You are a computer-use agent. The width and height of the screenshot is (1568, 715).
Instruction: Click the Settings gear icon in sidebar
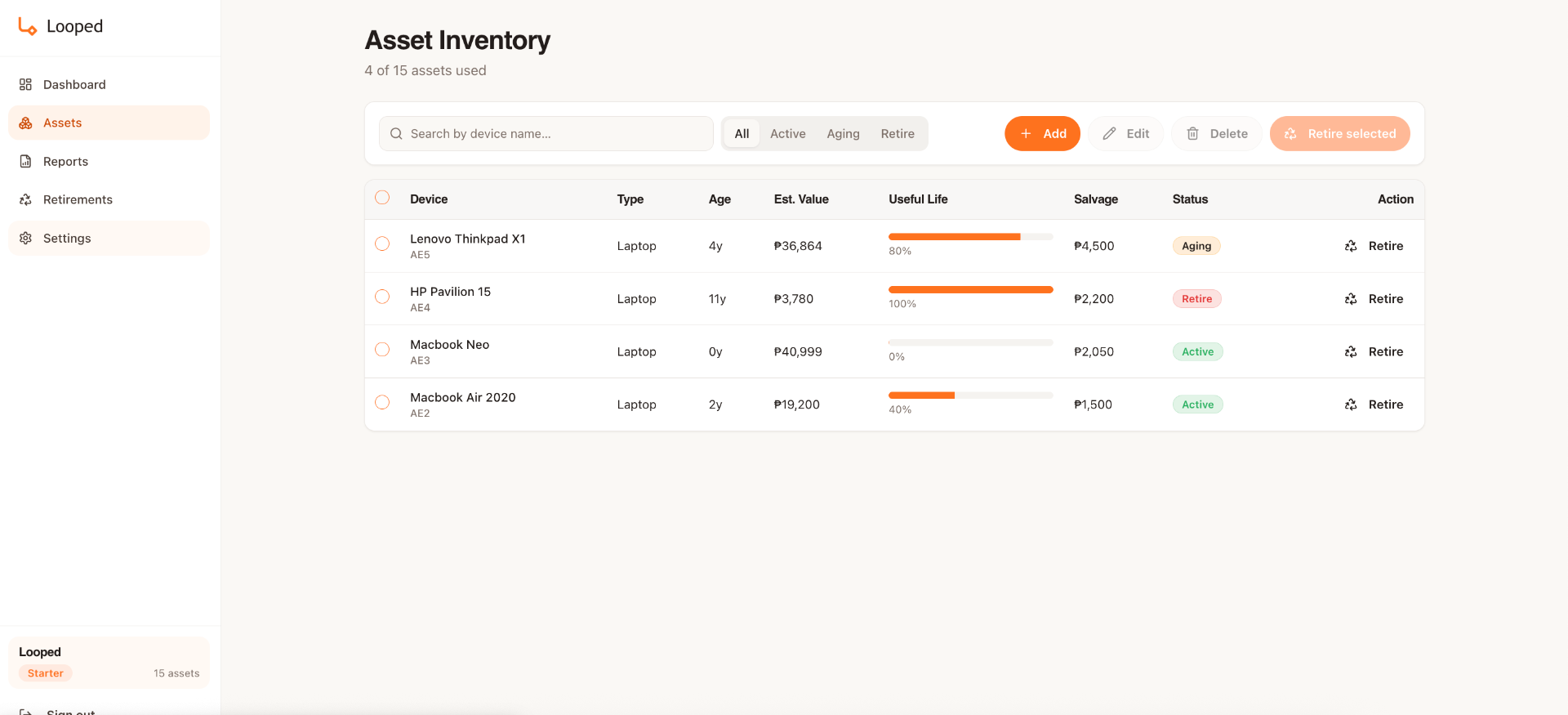[25, 238]
